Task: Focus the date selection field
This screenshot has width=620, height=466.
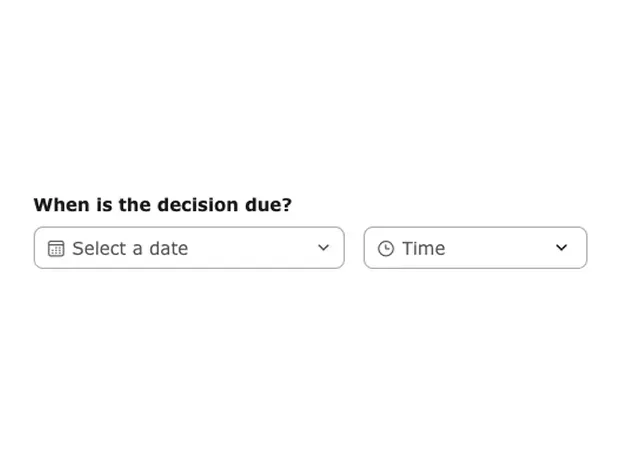Action: [x=189, y=248]
